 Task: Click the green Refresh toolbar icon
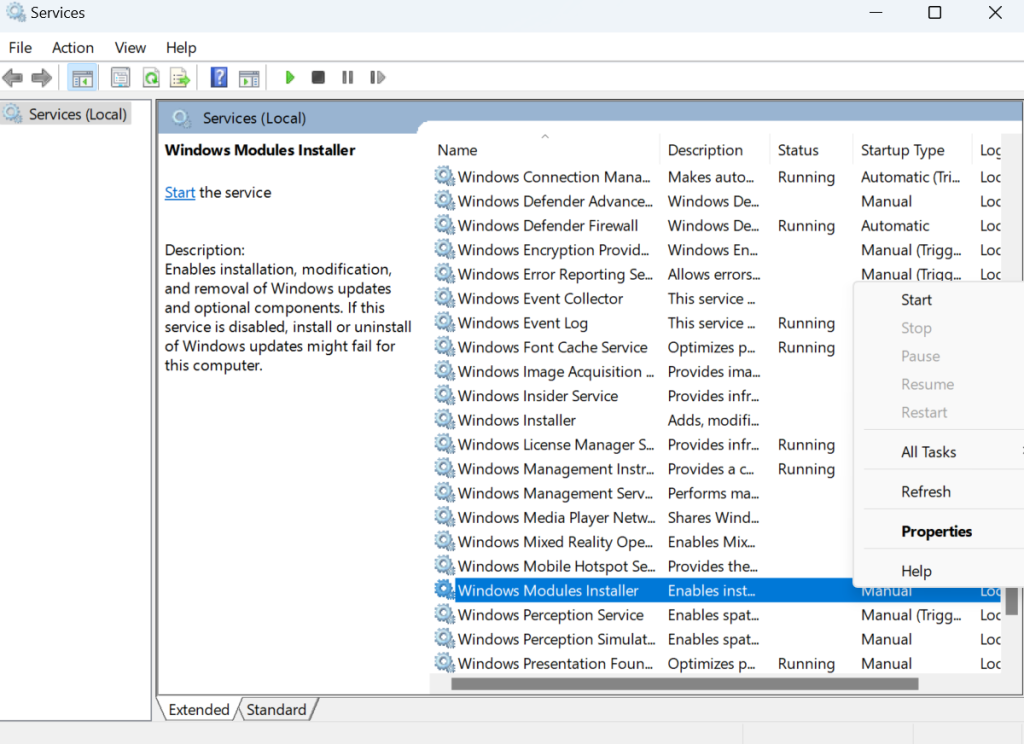coord(150,77)
